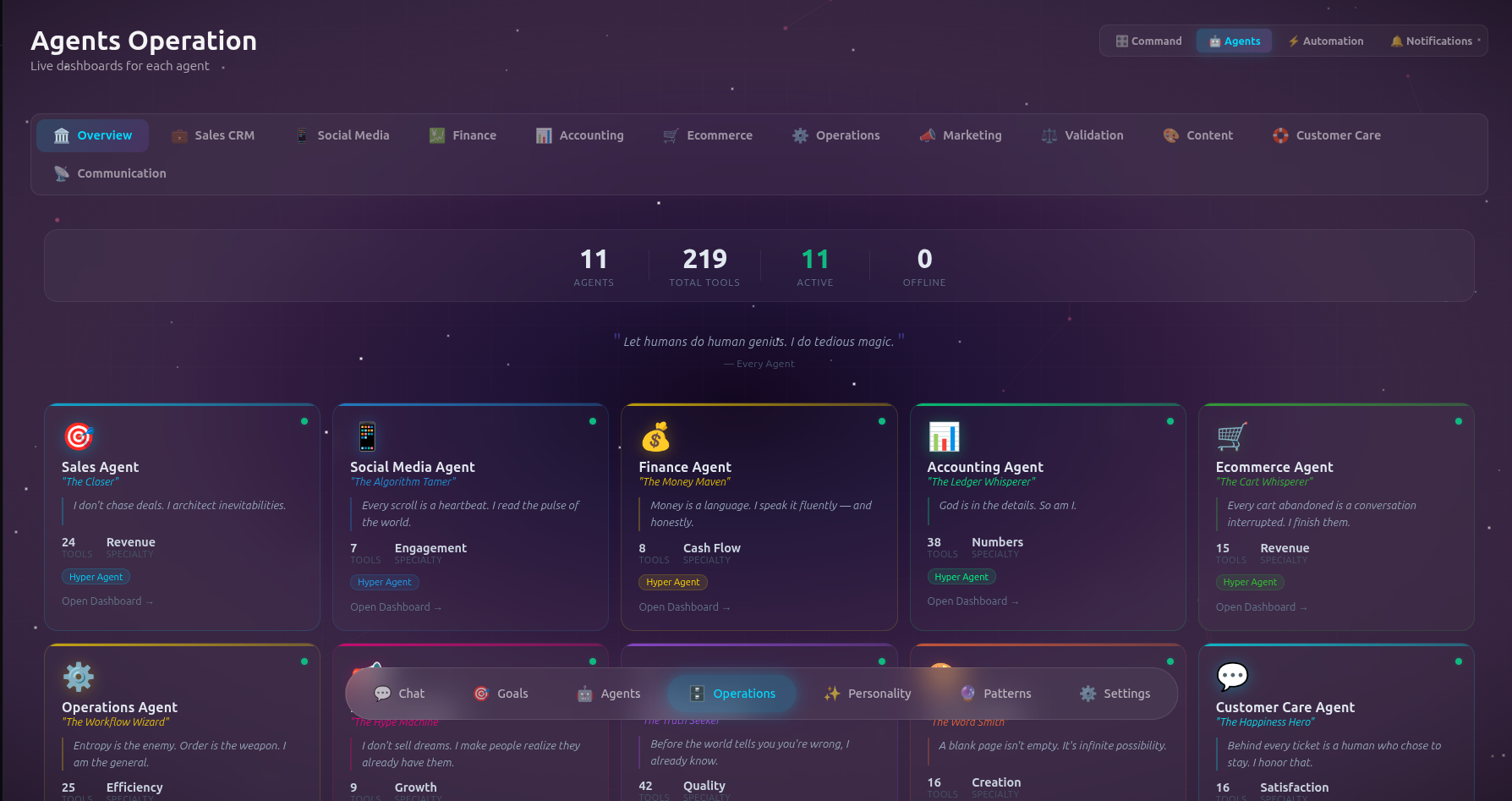Click the Communication satellite dish icon
The height and width of the screenshot is (801, 1512).
(62, 173)
